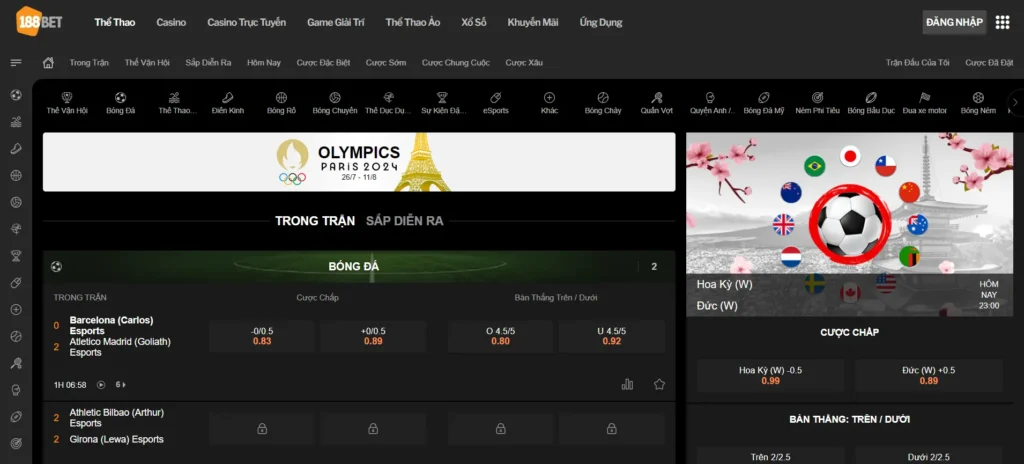Screen dimensions: 1024x464
Task: Click the Đăng Nhập login button
Action: click(x=954, y=22)
